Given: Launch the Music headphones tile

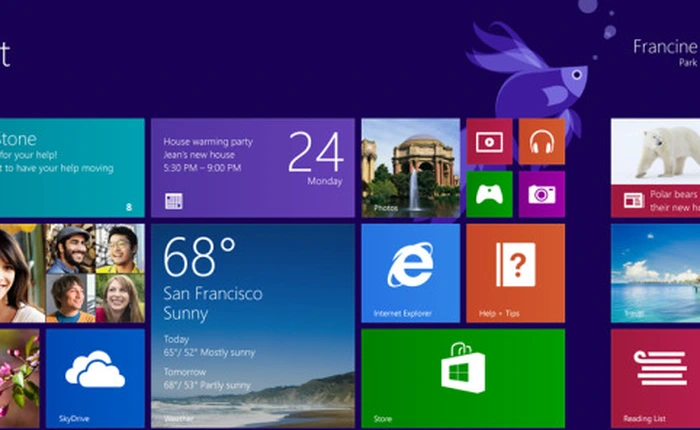Looking at the screenshot, I should pos(541,142).
